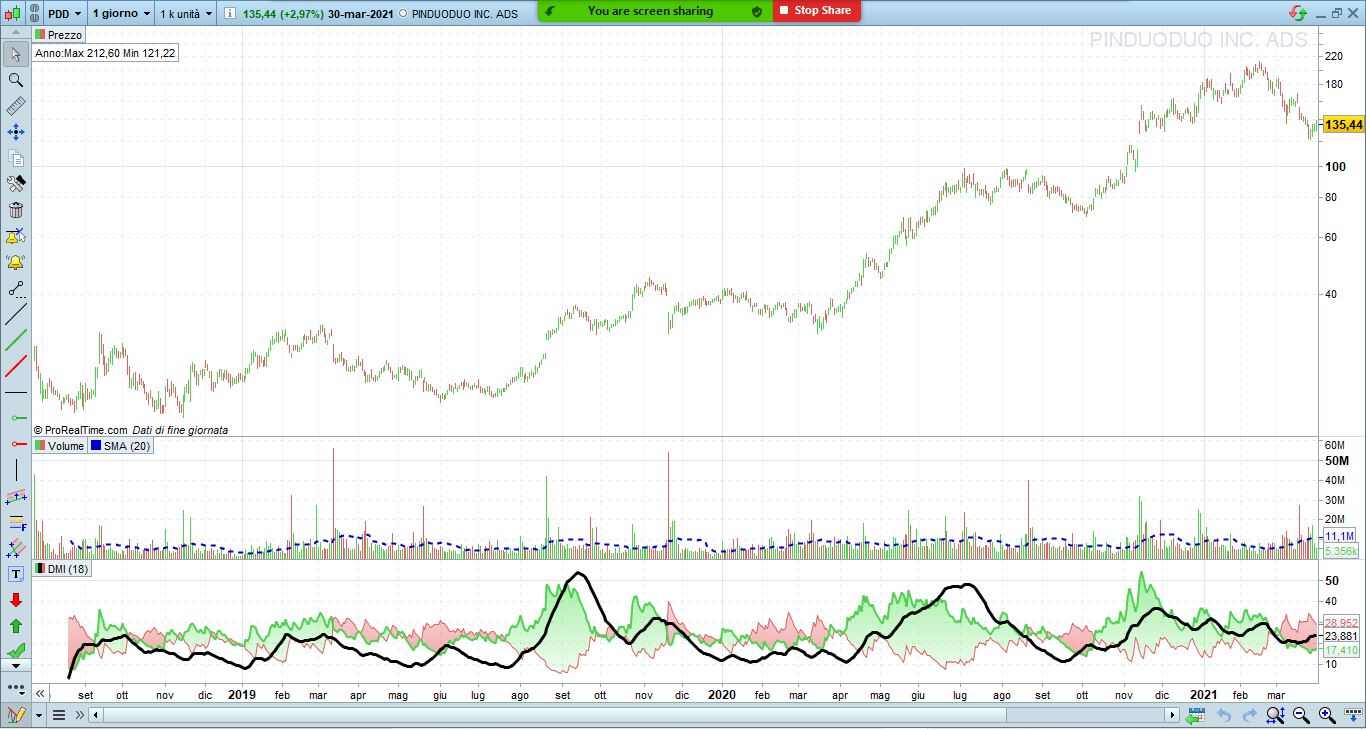The image size is (1366, 729).
Task: Select the magnifier zoom tool in the left toolbar
Action: [16, 80]
